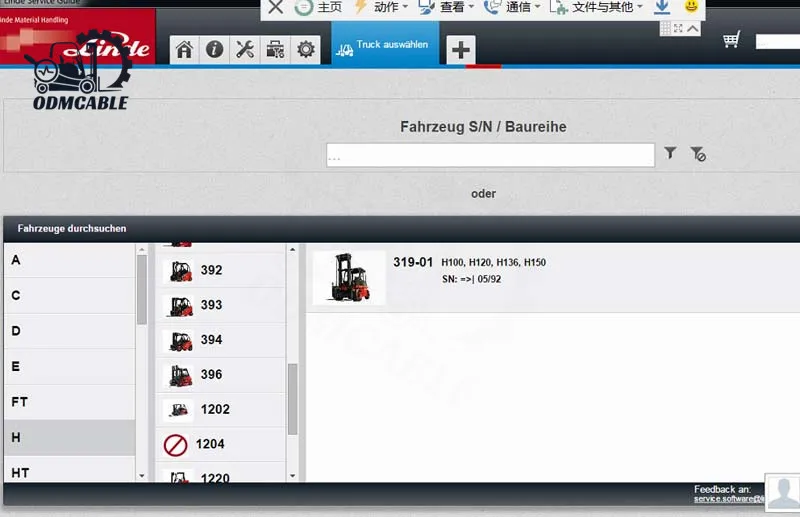Open the service.software feedback email link

(x=729, y=499)
